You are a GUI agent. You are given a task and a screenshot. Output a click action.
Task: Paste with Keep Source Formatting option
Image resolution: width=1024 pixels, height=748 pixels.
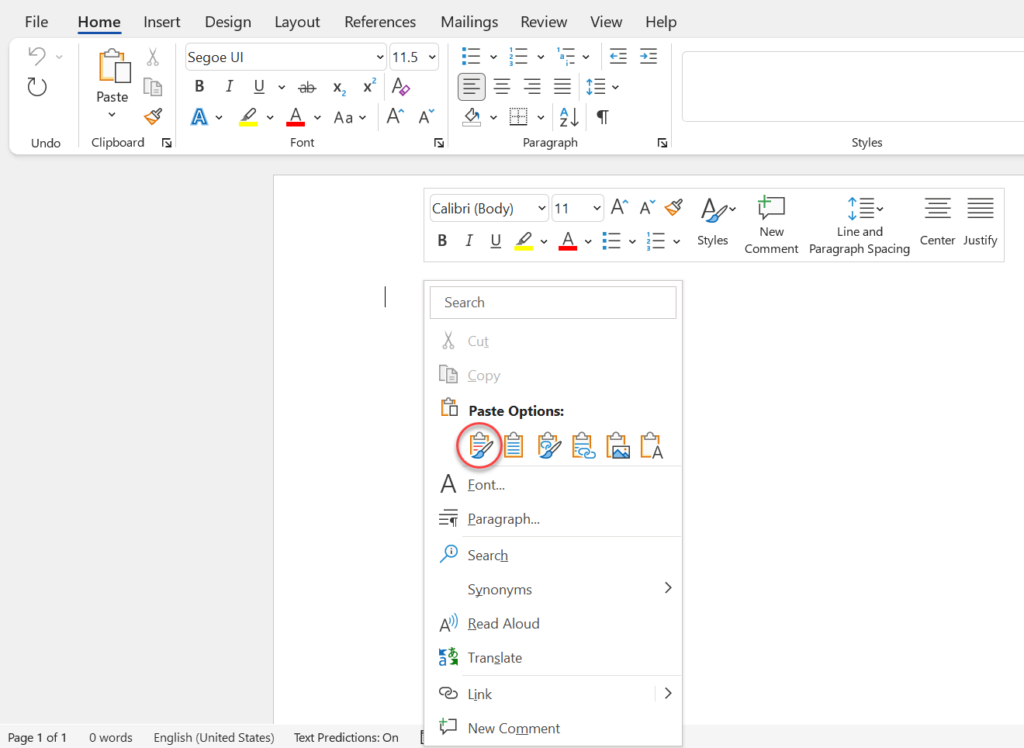[480, 446]
